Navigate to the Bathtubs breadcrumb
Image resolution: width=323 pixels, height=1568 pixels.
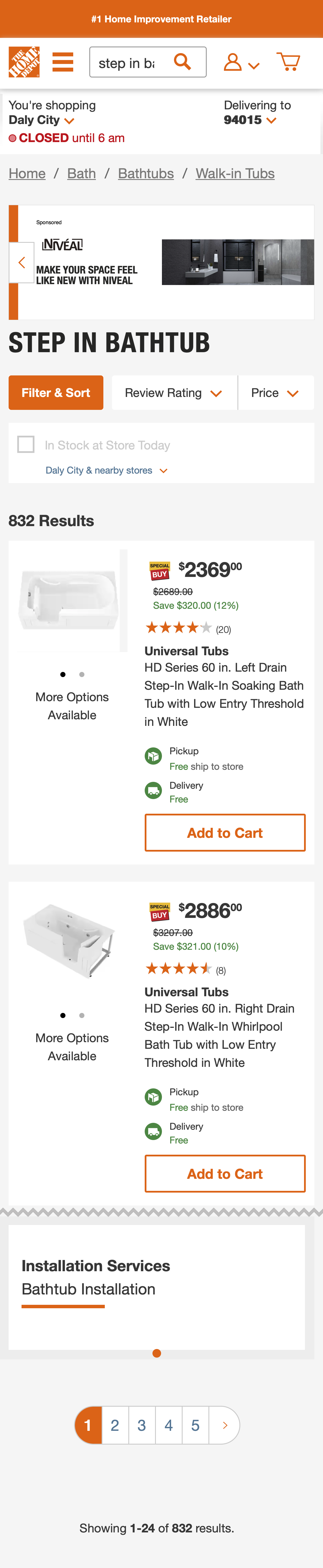point(146,173)
